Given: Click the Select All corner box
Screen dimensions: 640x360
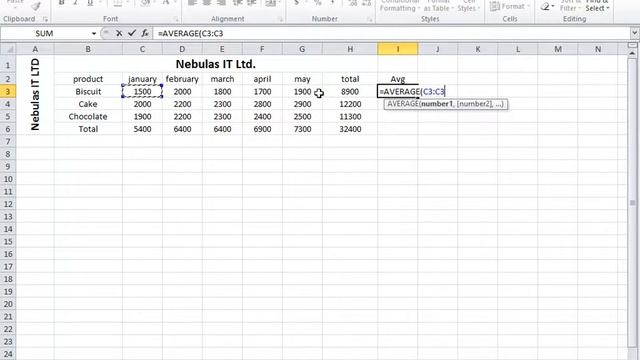Looking at the screenshot, I should [x=8, y=49].
